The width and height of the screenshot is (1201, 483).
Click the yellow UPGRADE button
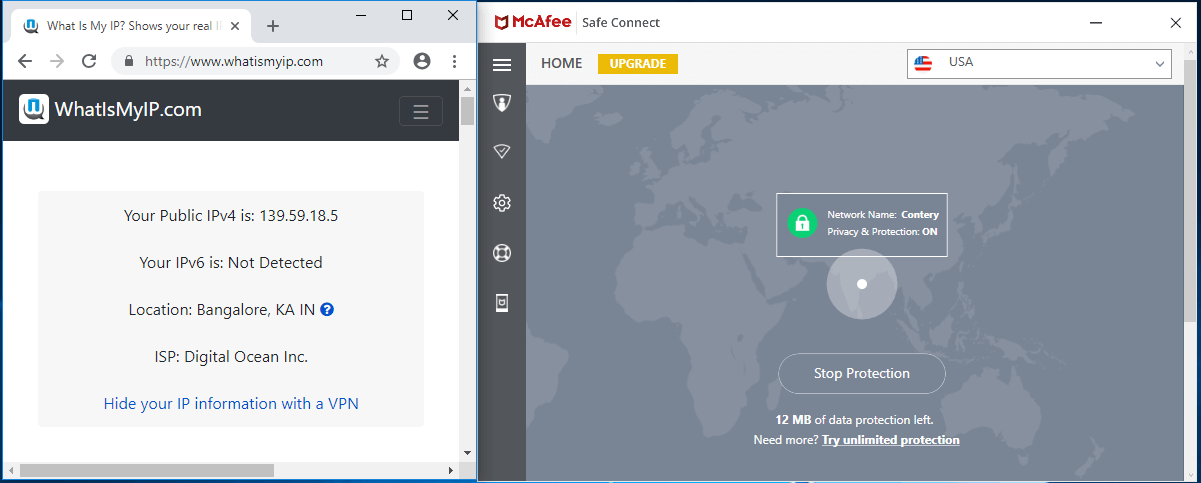click(x=637, y=64)
